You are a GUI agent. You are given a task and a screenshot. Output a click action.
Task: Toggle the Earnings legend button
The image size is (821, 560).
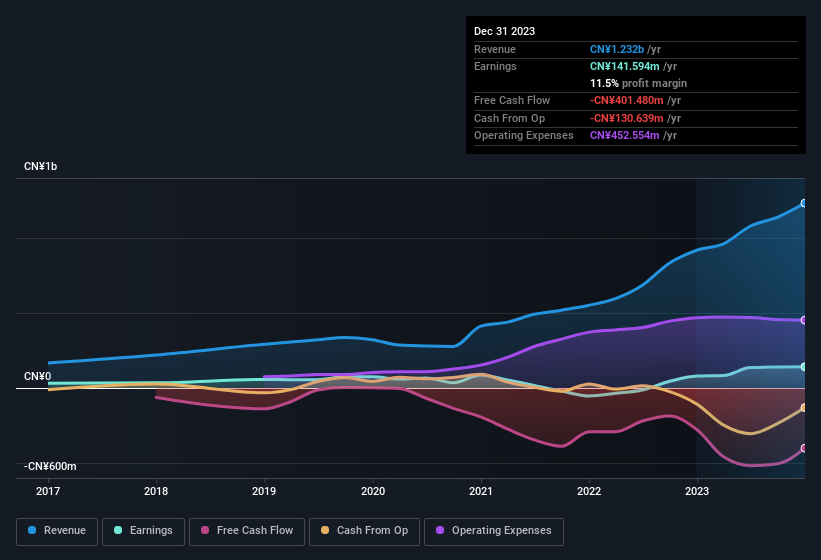(143, 531)
